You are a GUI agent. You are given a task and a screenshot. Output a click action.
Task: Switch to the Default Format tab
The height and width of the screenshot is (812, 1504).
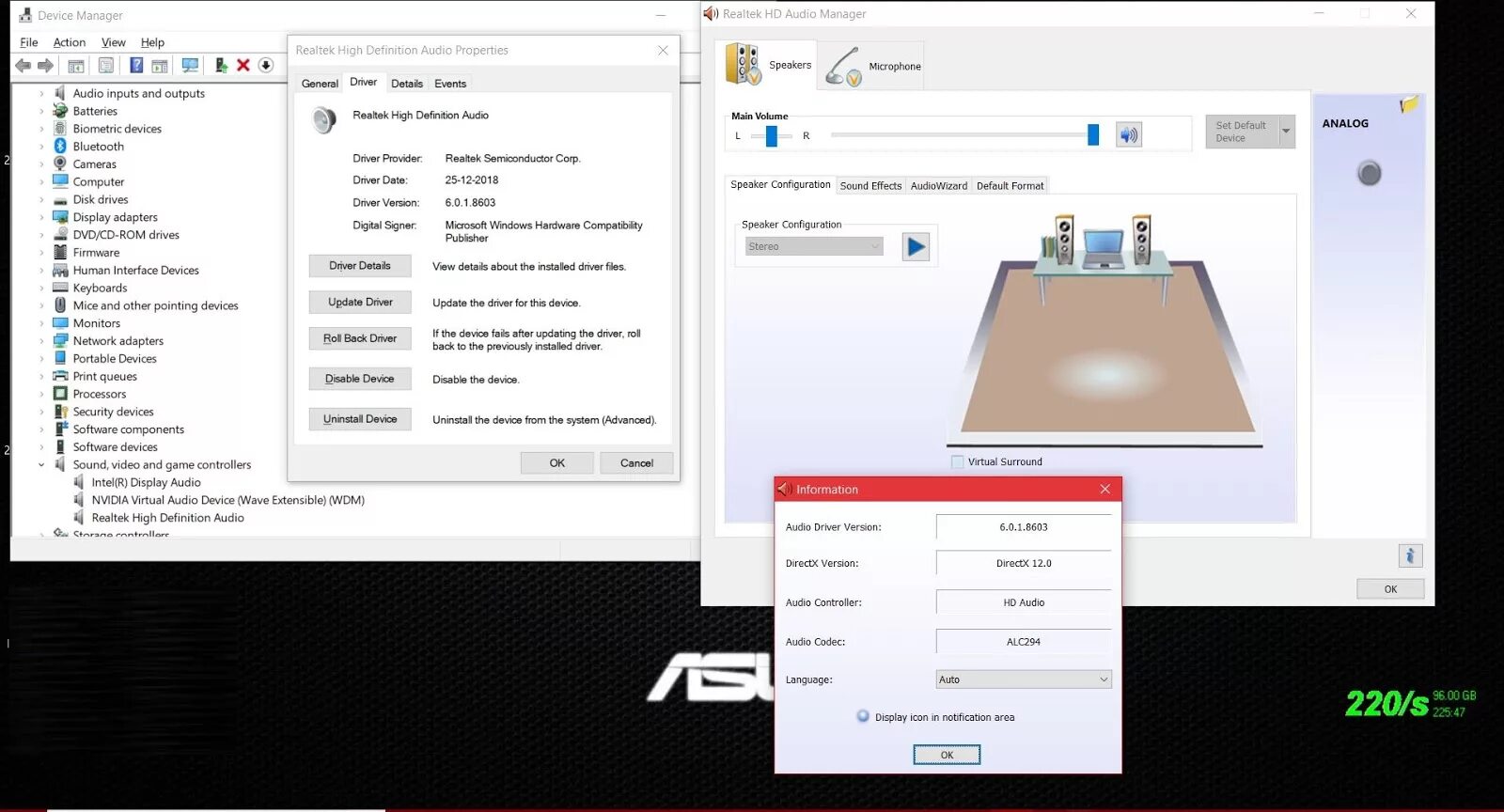(x=1010, y=186)
